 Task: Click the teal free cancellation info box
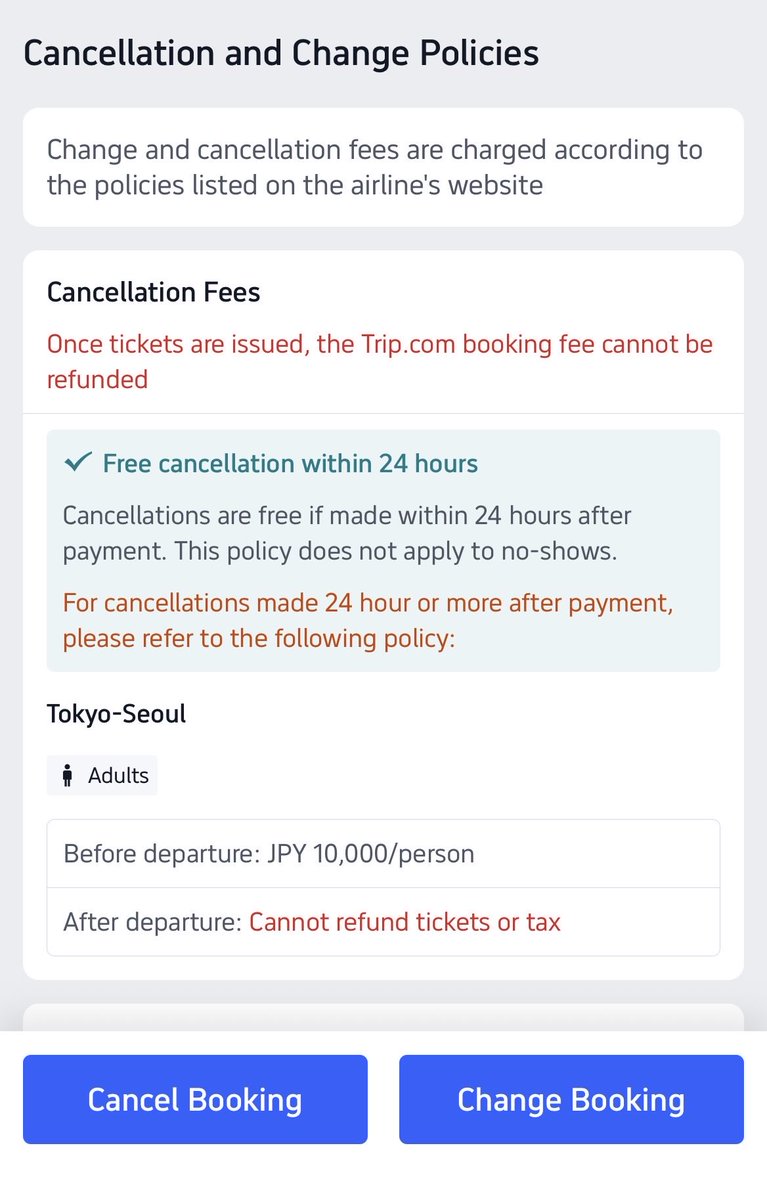pos(383,551)
